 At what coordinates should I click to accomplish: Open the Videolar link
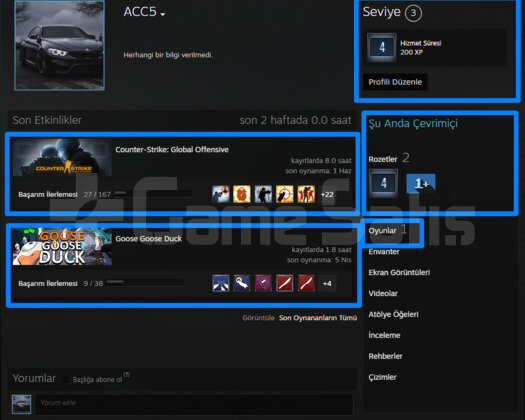383,293
